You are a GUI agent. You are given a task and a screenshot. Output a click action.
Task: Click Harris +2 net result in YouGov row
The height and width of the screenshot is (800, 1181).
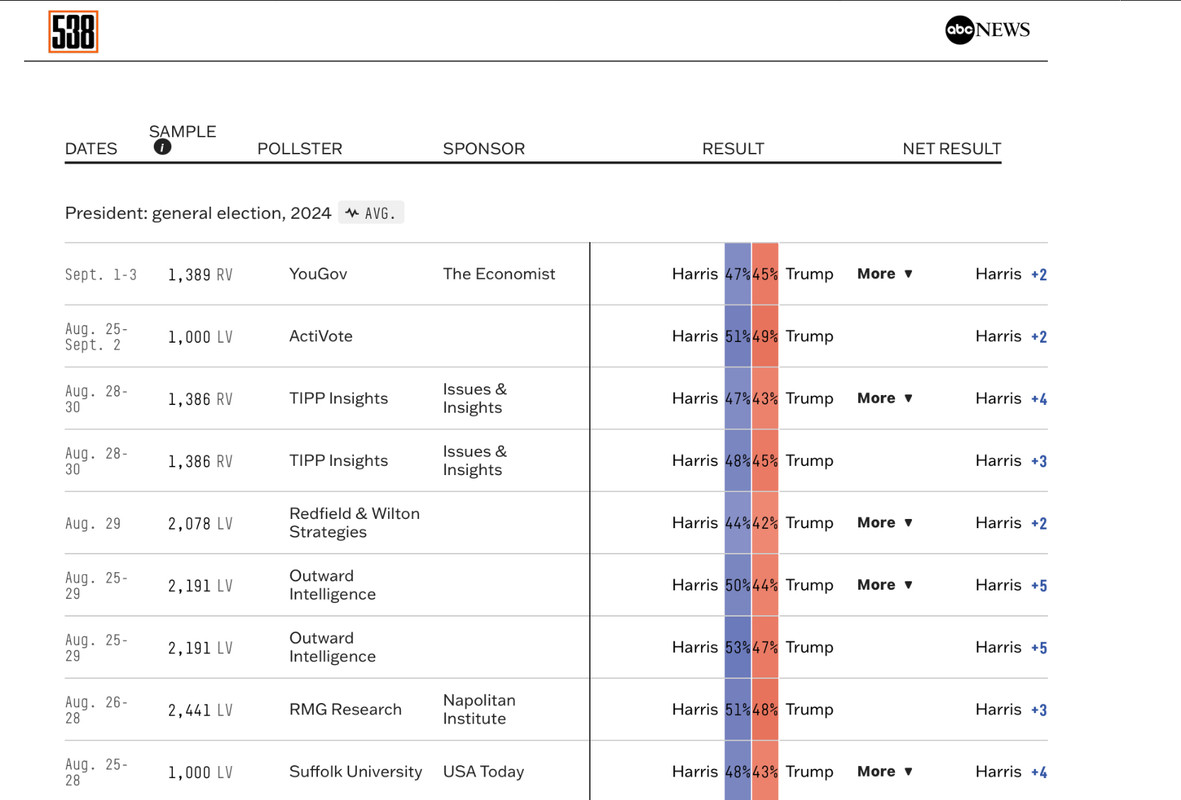click(1011, 274)
